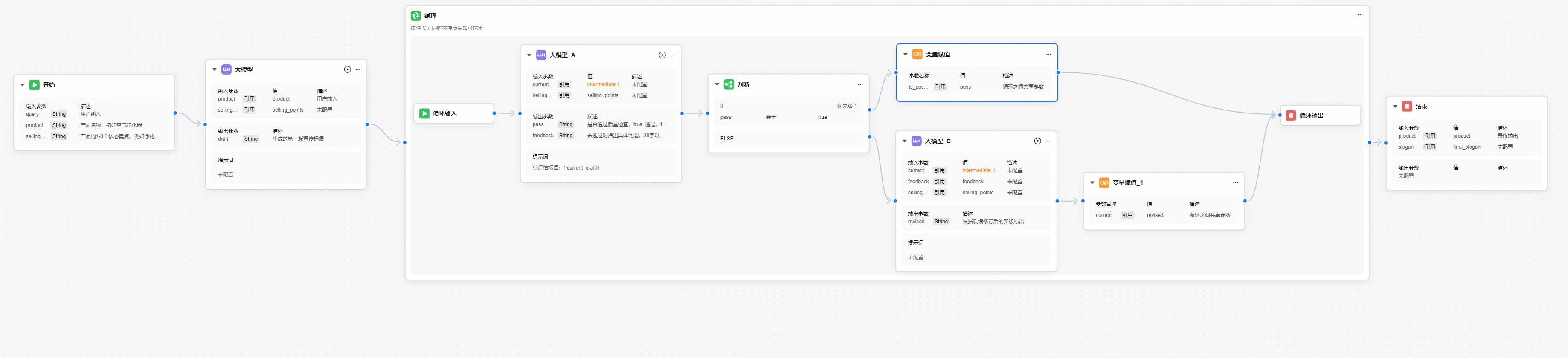Select the 循环输出 node title
1568x358 pixels.
(x=1311, y=115)
